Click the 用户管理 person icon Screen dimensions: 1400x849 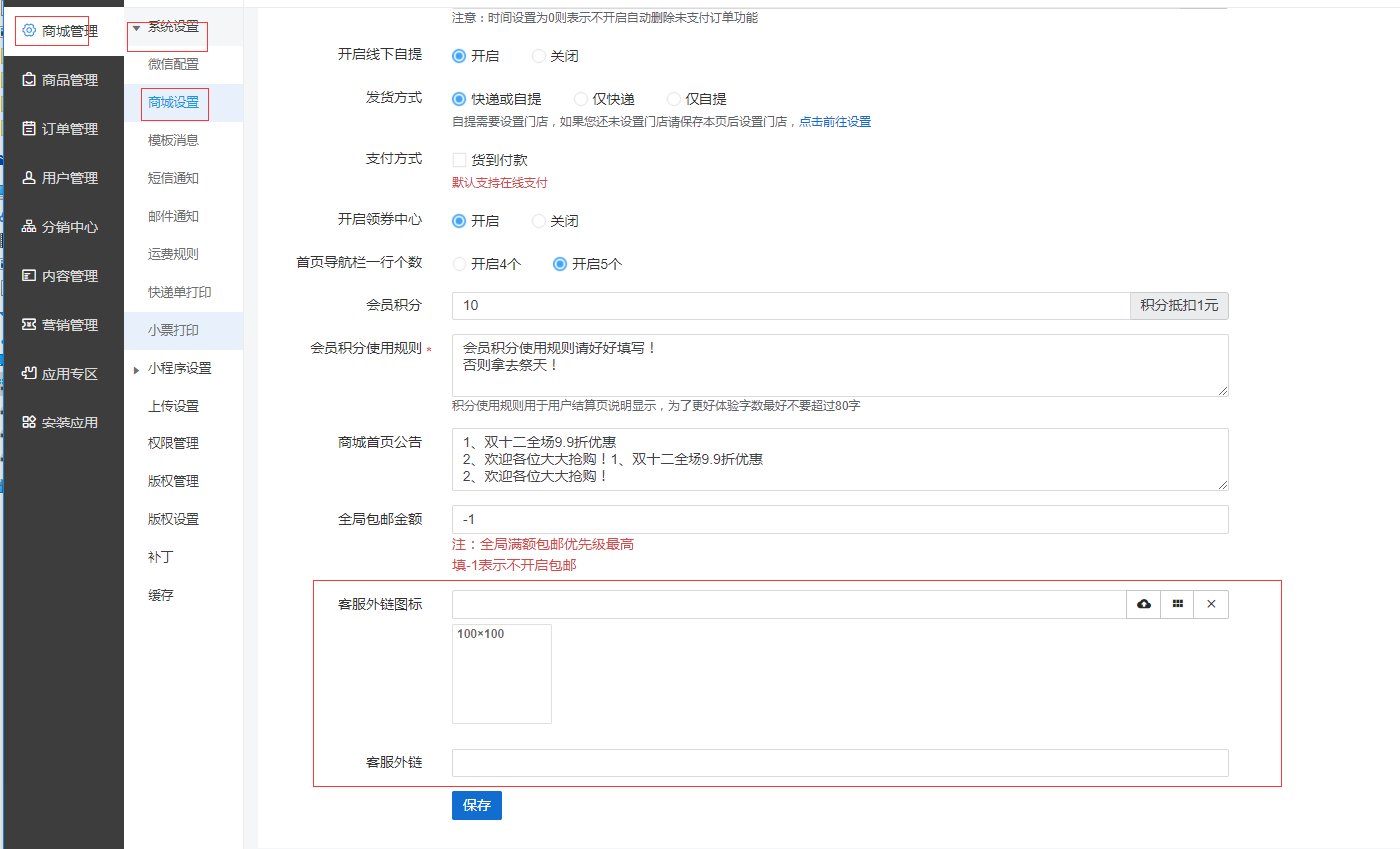click(x=29, y=178)
